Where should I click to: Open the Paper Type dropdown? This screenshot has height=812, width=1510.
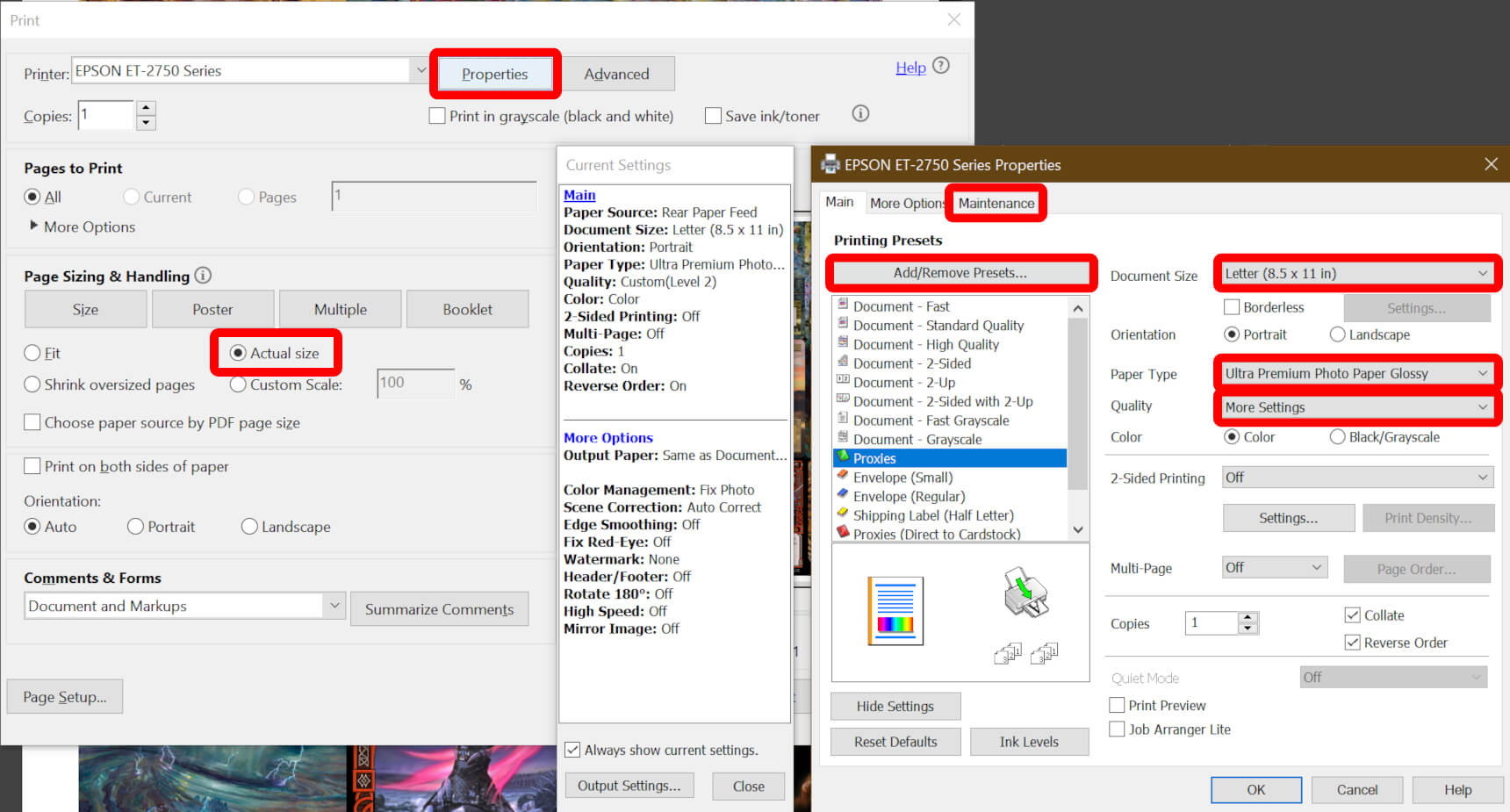[1356, 374]
